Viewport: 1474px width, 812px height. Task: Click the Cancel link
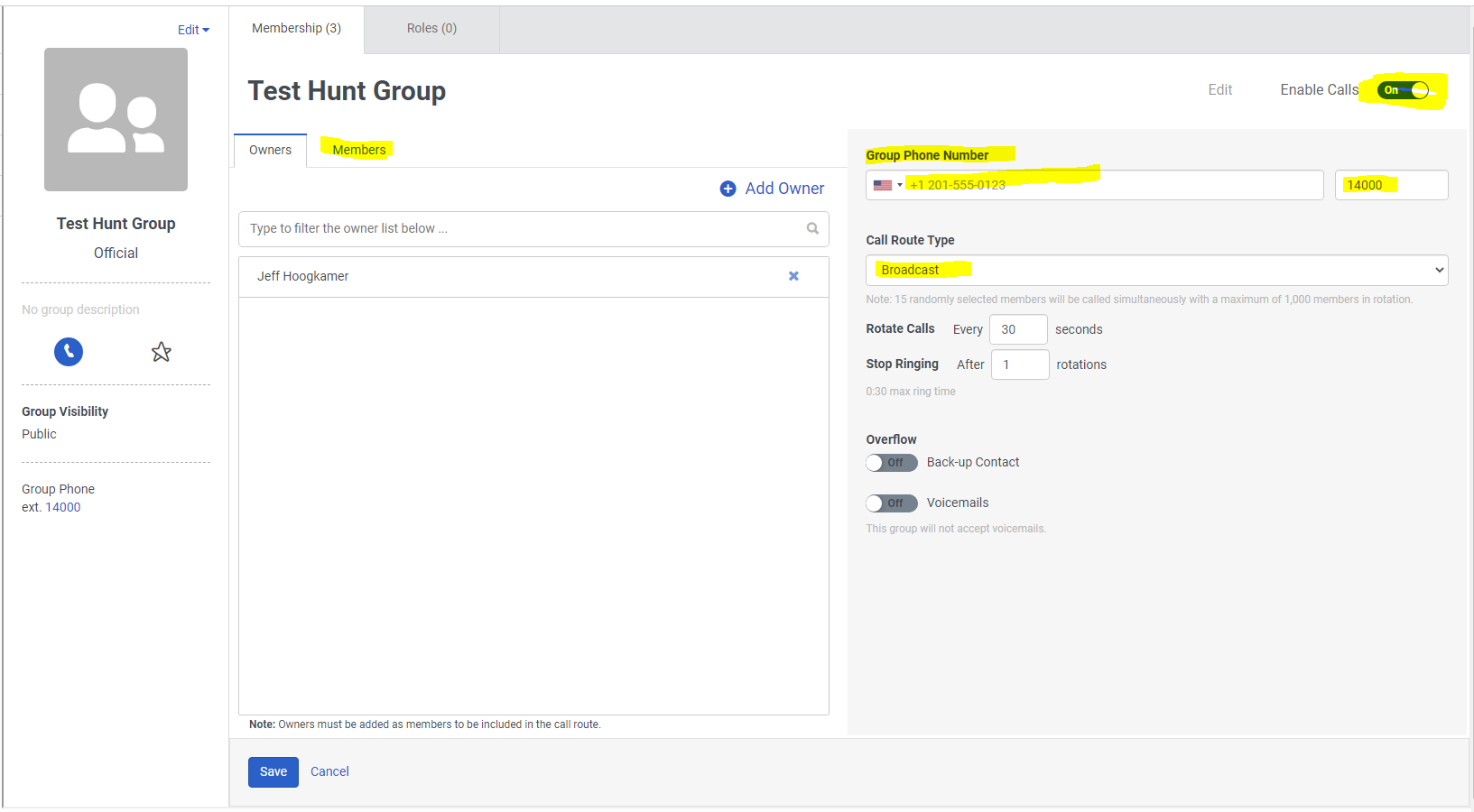pyautogui.click(x=329, y=771)
